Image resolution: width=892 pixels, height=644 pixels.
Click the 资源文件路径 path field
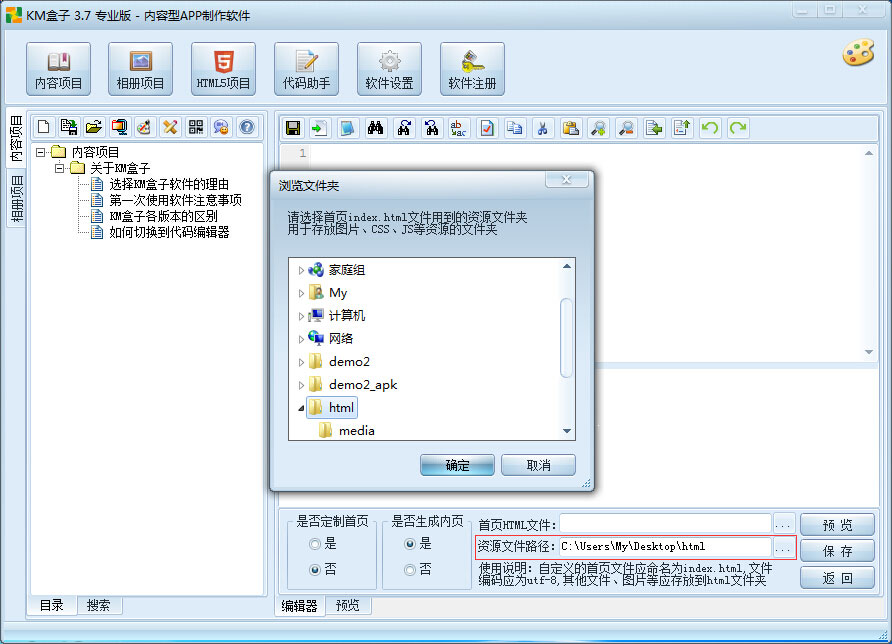[665, 547]
